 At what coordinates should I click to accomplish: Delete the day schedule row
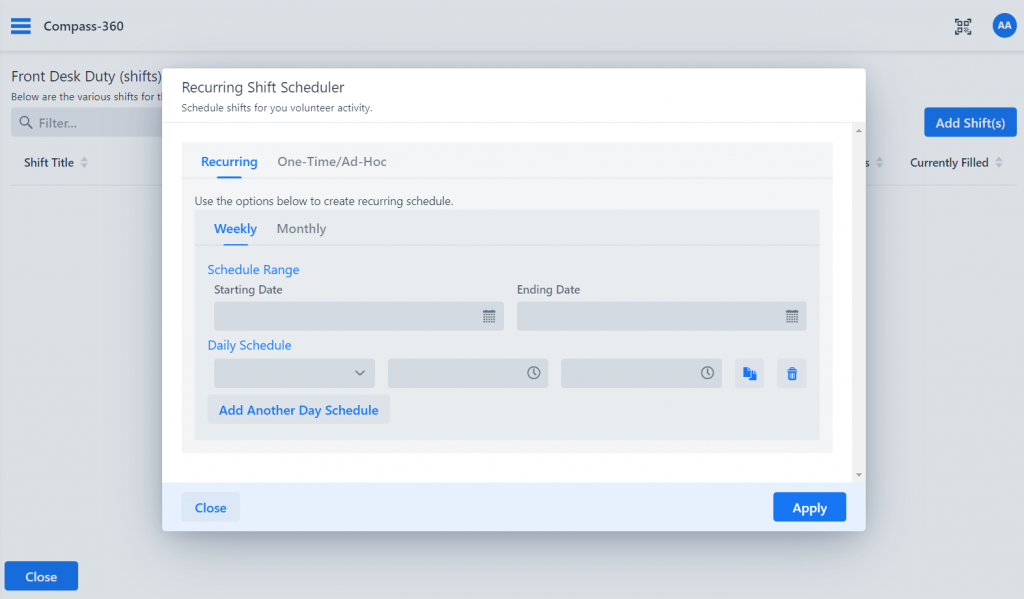point(792,374)
